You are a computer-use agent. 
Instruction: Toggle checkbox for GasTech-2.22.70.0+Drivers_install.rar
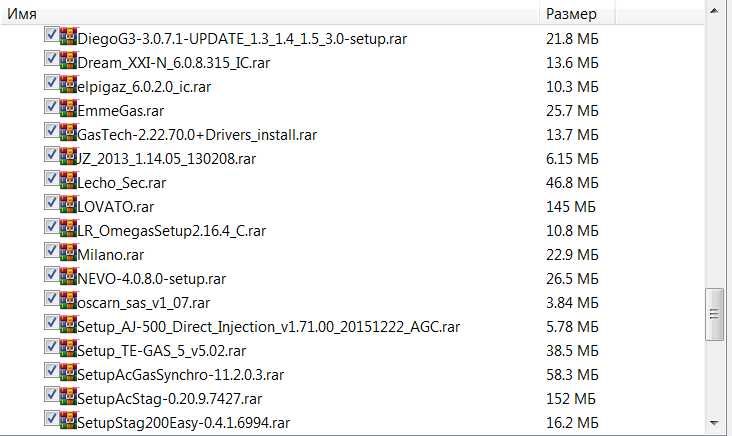pyautogui.click(x=51, y=131)
